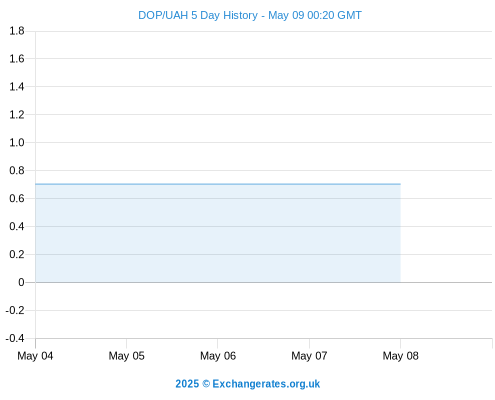Click the -0.4 y-axis label
This screenshot has height=400, width=495.
15,338
